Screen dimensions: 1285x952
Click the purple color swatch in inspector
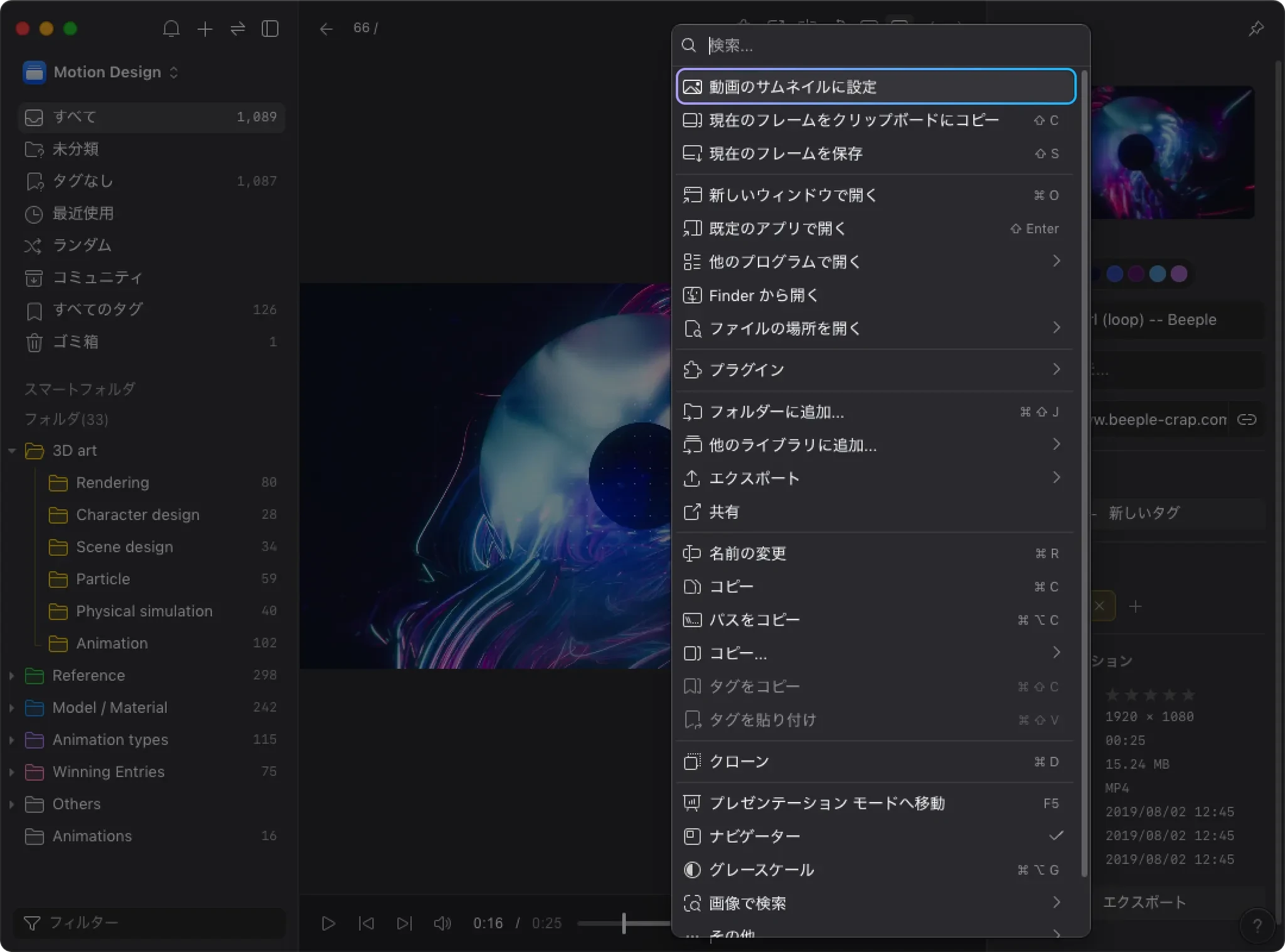[1179, 274]
